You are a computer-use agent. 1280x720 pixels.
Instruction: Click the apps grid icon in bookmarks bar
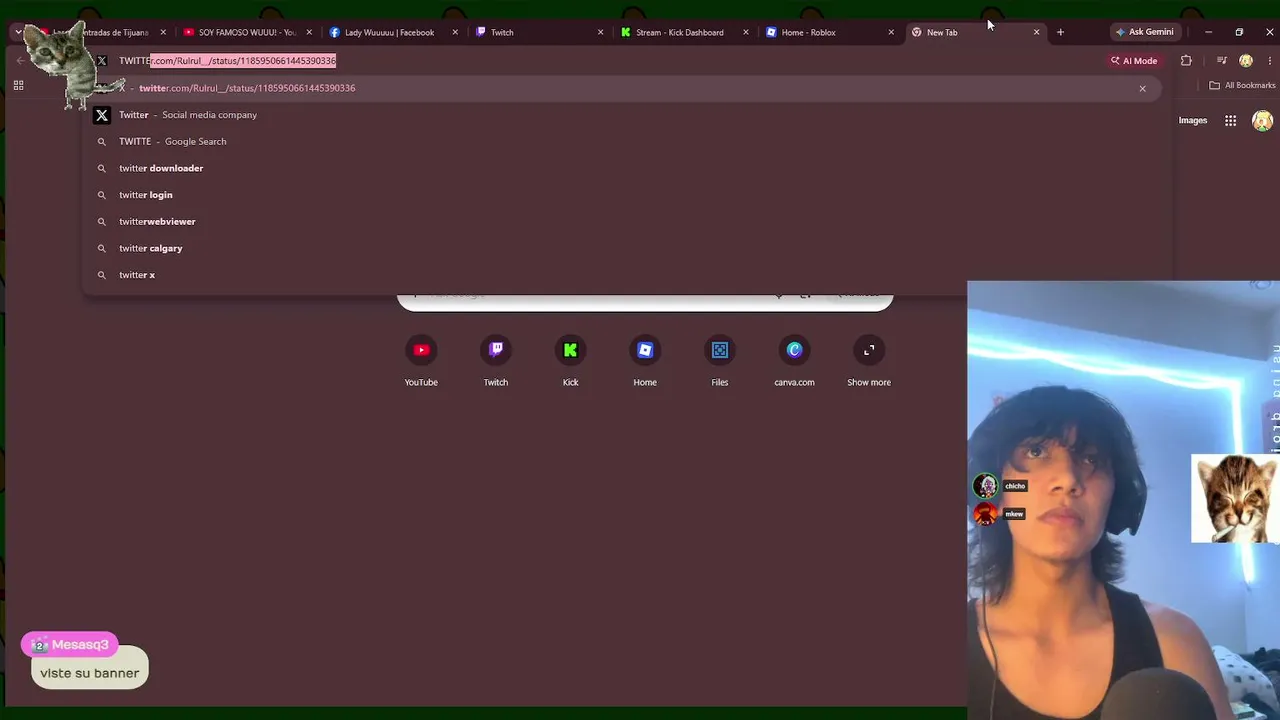click(18, 85)
